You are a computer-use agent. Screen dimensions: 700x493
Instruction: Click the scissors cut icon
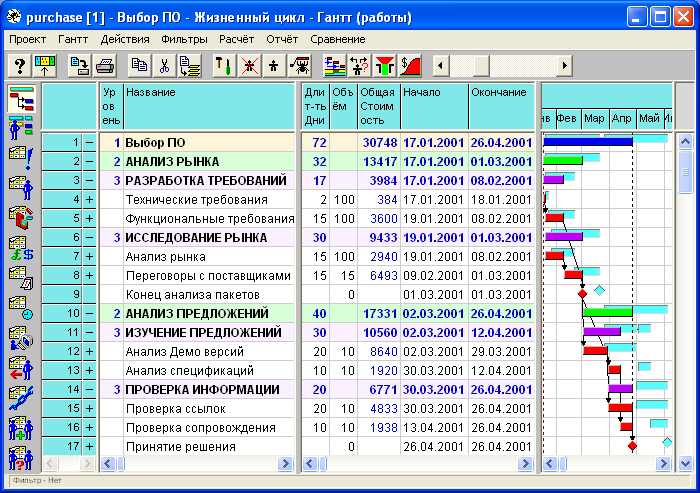164,66
